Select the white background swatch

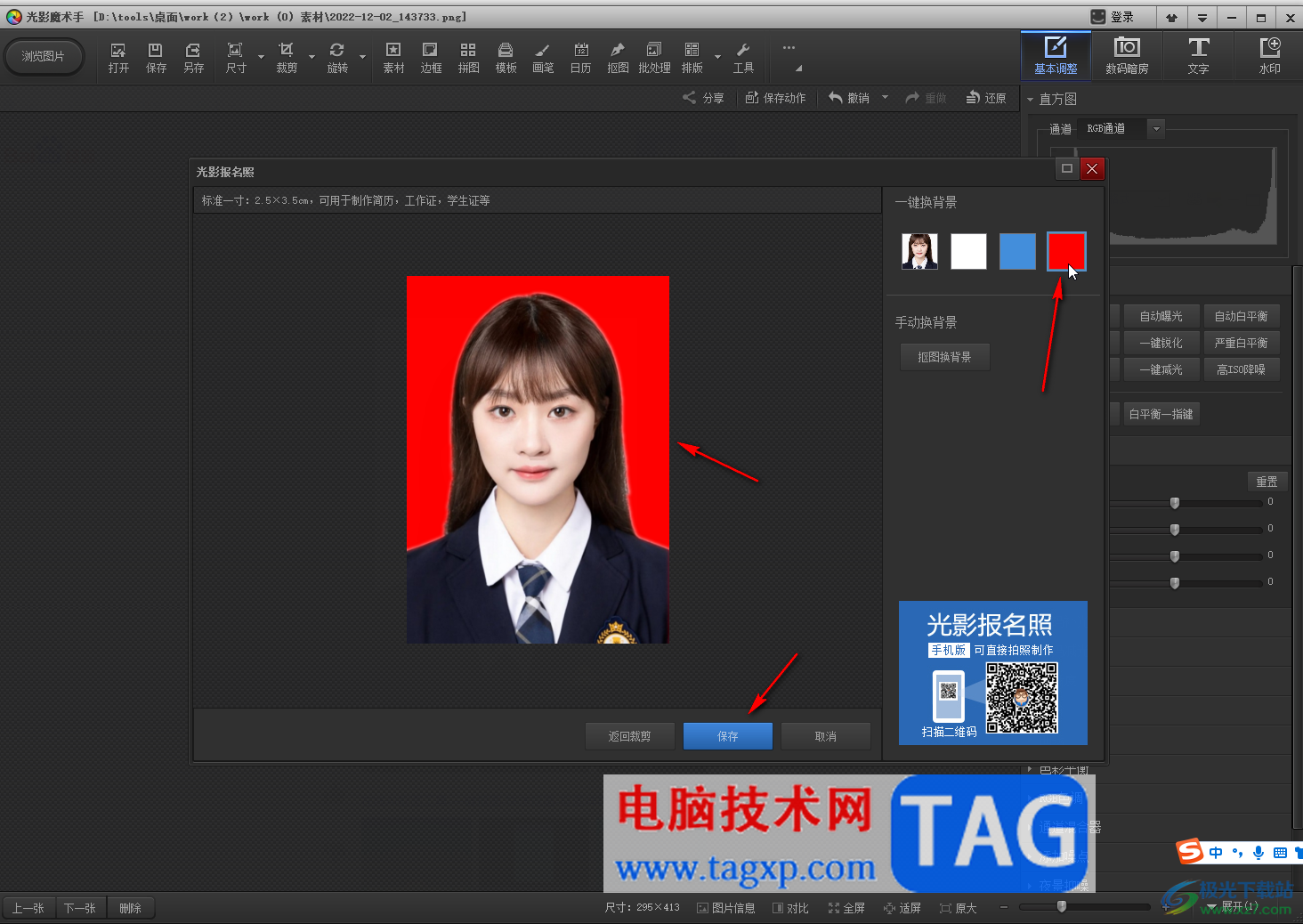tap(968, 251)
